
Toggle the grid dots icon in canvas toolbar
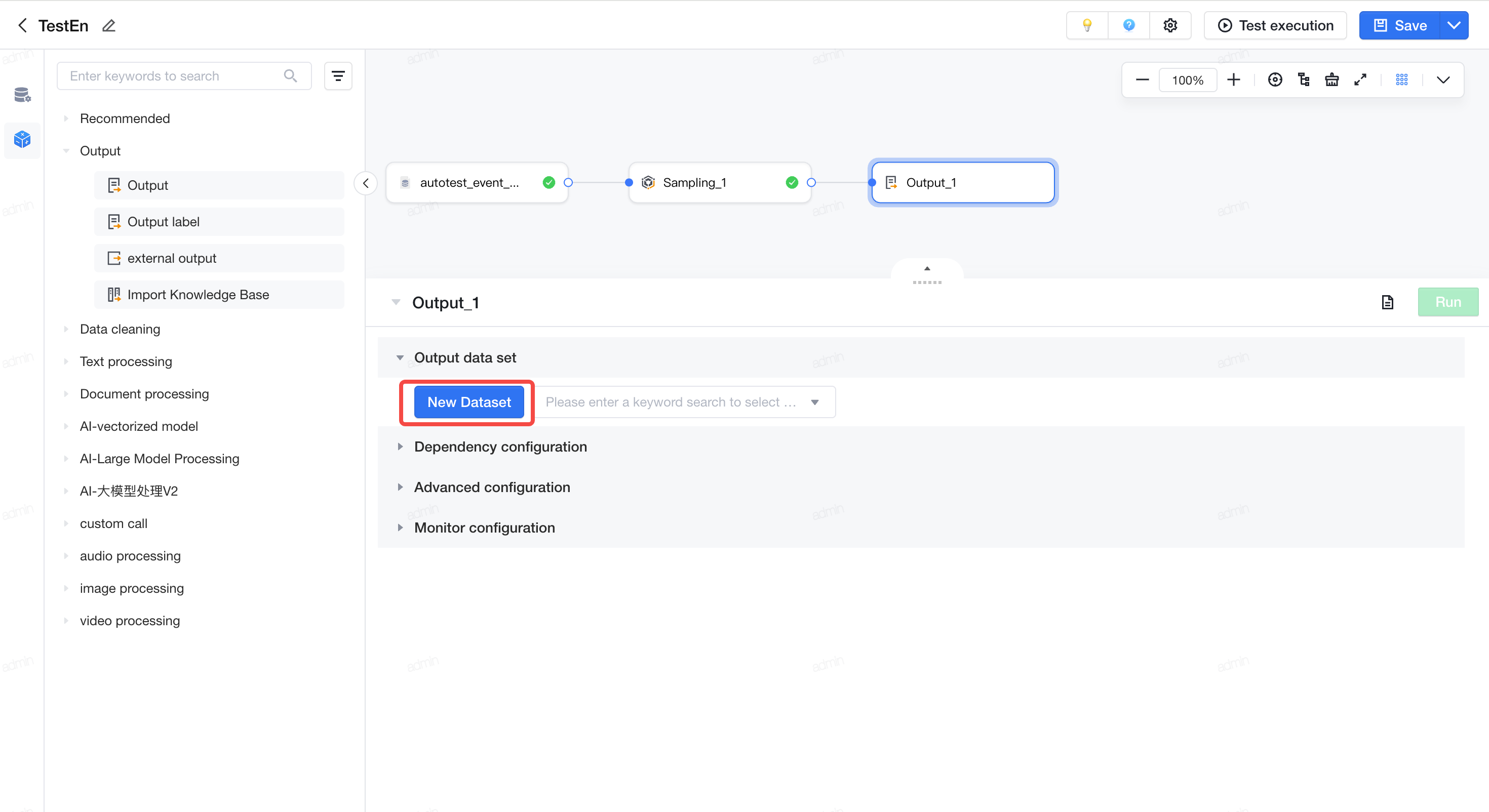[x=1402, y=80]
